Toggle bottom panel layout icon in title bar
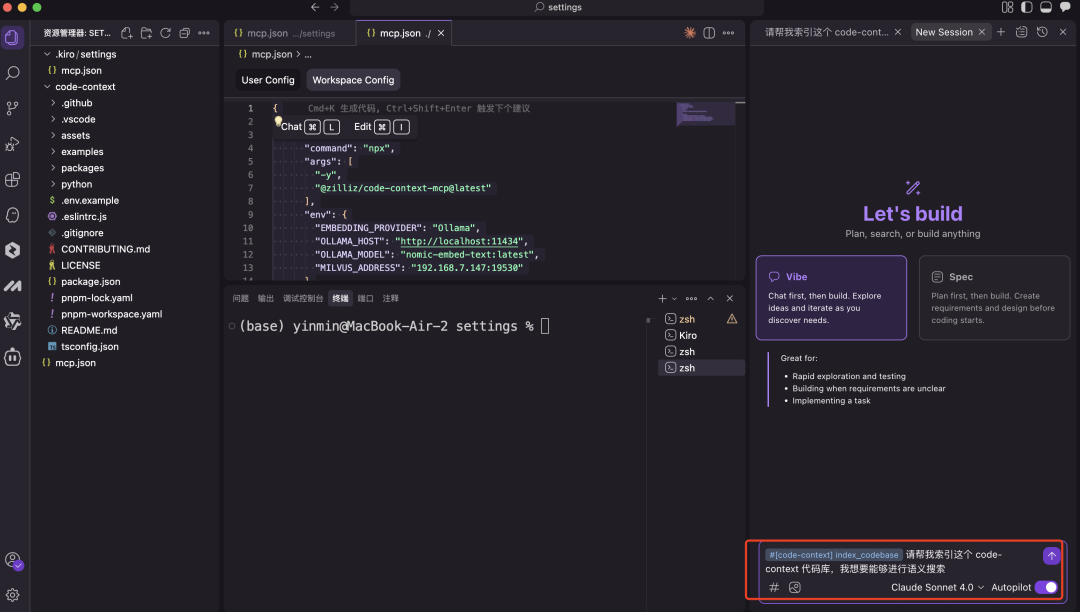The image size is (1080, 612). tap(1046, 7)
